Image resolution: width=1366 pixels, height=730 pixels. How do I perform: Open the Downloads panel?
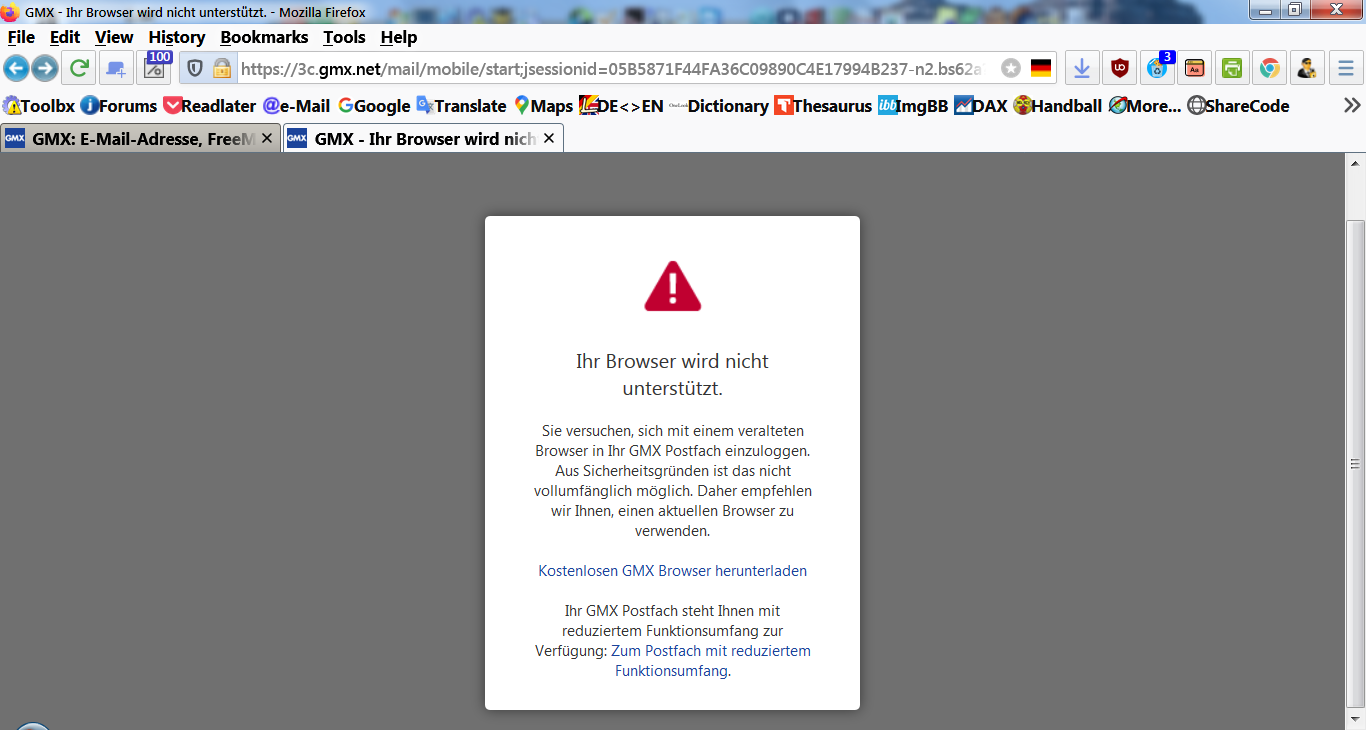1081,68
